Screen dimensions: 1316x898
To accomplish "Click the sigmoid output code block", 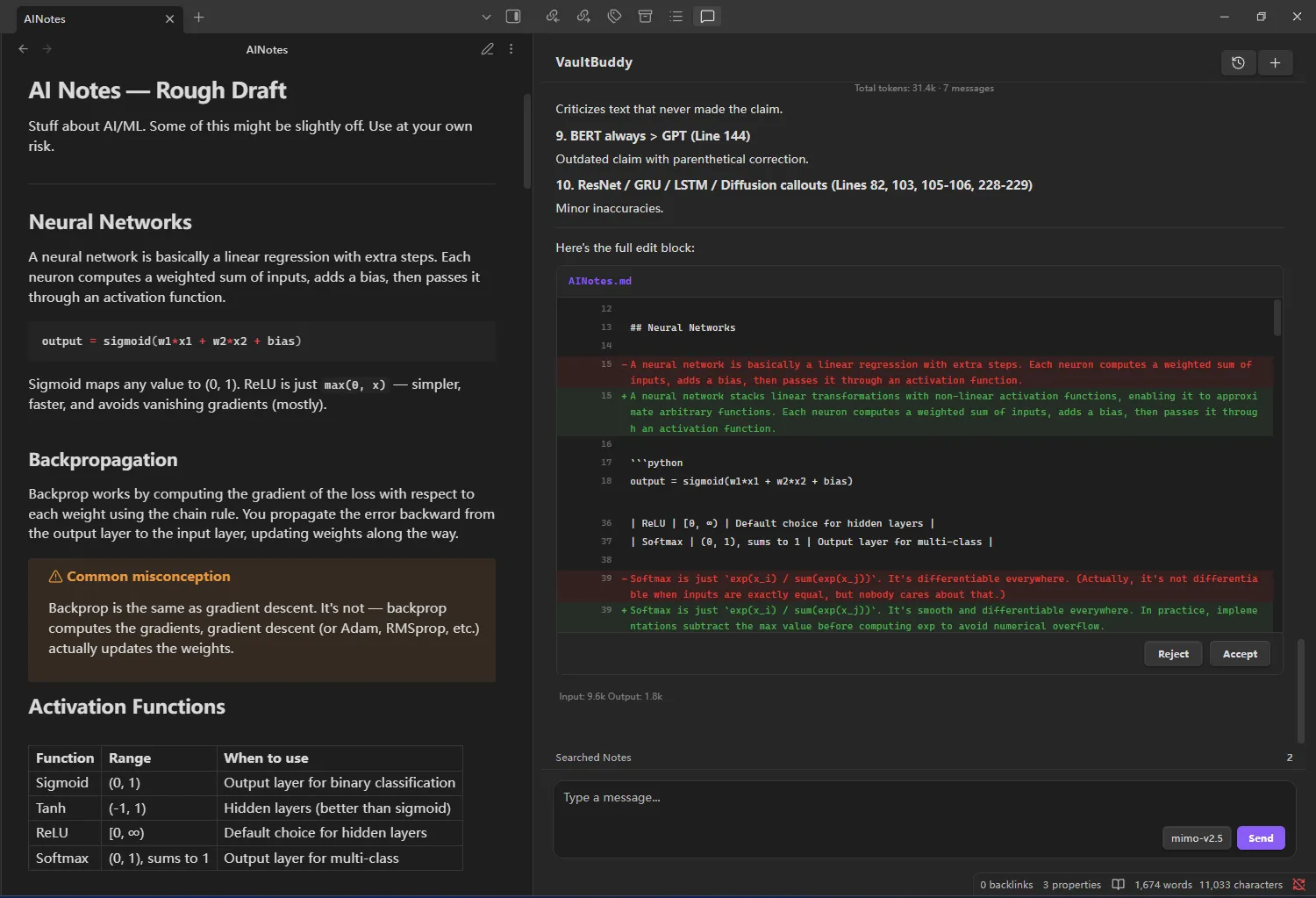I will (x=261, y=341).
